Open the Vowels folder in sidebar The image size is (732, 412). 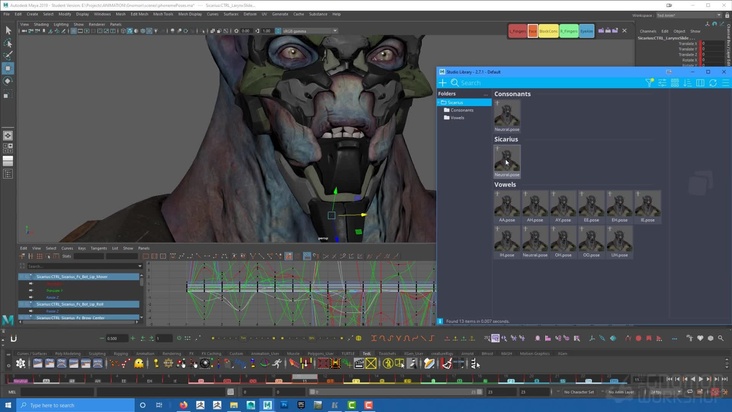click(x=457, y=117)
